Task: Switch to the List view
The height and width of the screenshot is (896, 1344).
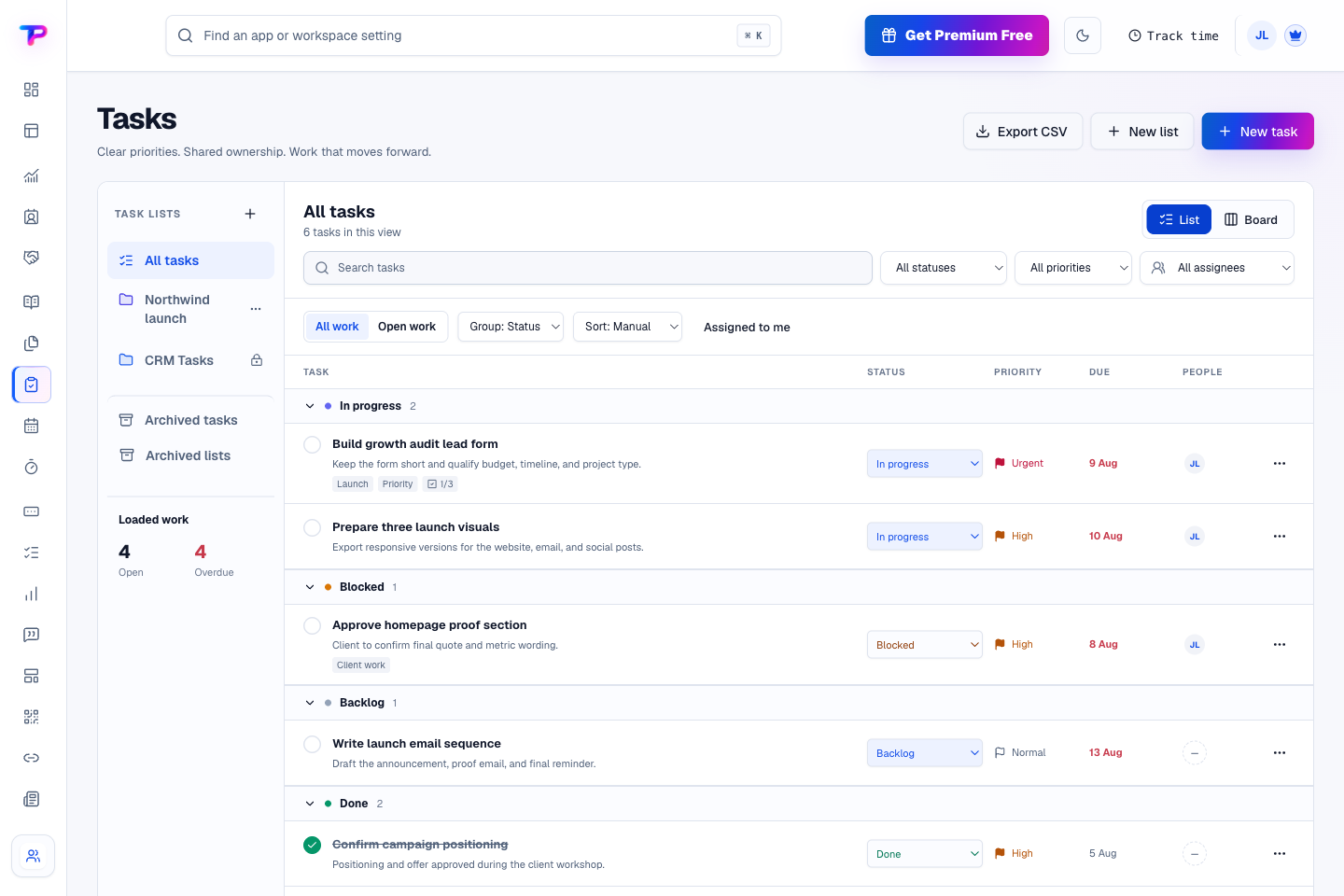Action: (x=1179, y=219)
